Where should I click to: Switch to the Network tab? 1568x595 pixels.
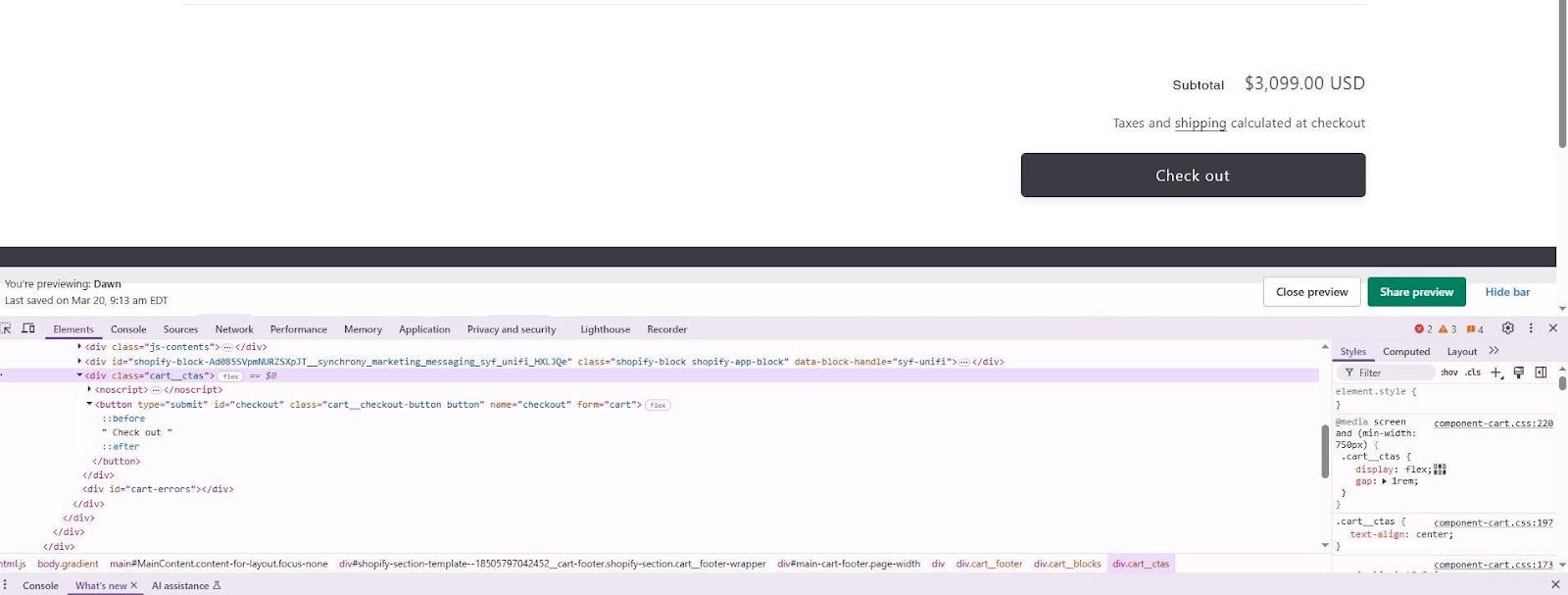(233, 329)
